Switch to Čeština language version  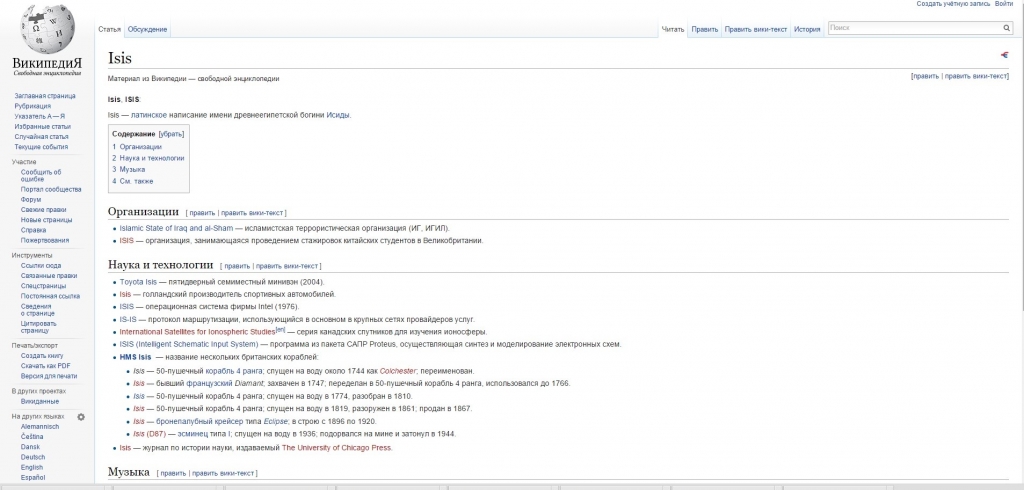[x=32, y=437]
